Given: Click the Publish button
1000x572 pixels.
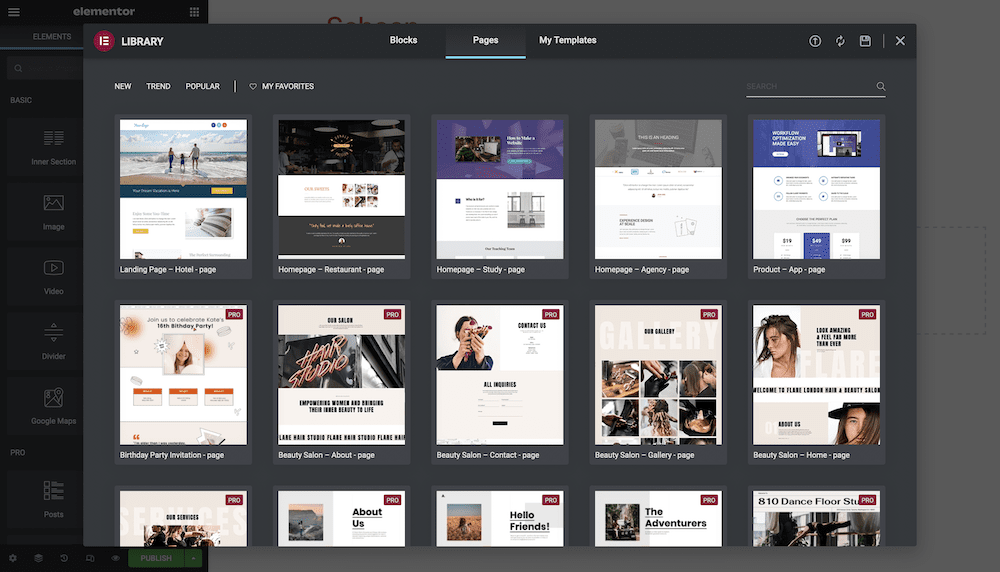Looking at the screenshot, I should point(156,558).
